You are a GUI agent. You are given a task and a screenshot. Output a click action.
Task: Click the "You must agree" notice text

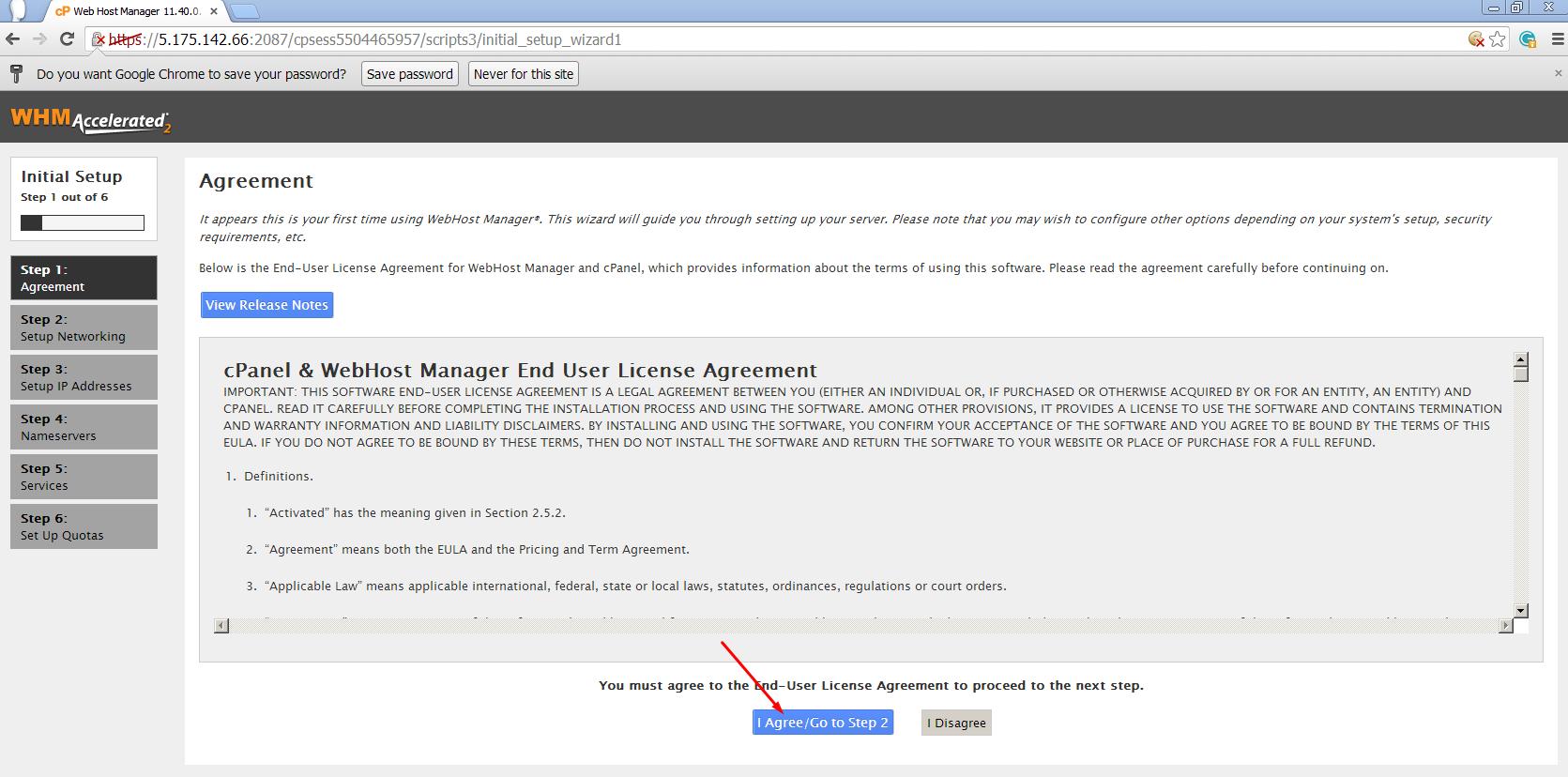point(871,685)
